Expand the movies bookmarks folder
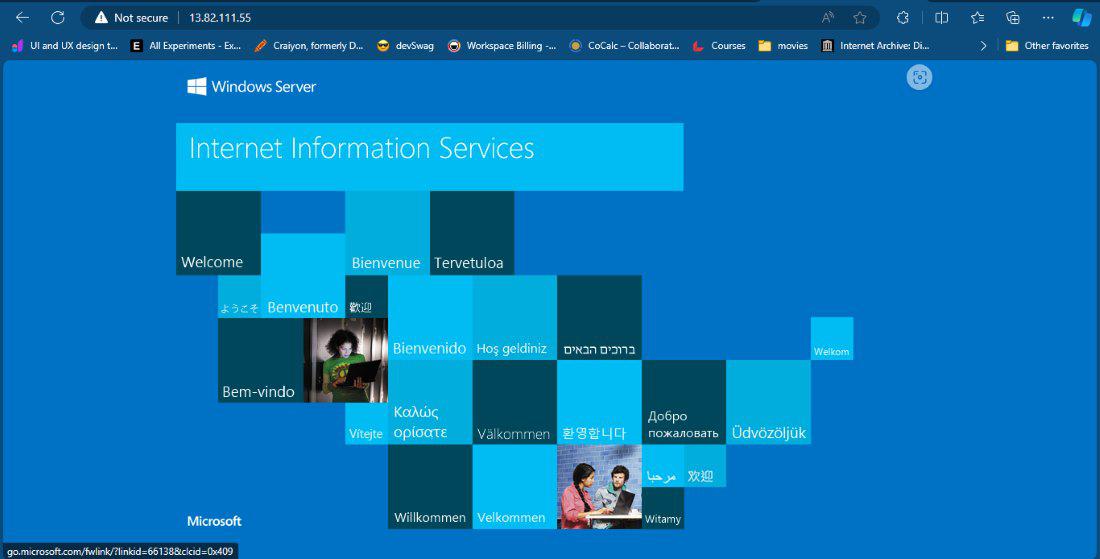Screen dimensions: 1100x559 tap(783, 46)
